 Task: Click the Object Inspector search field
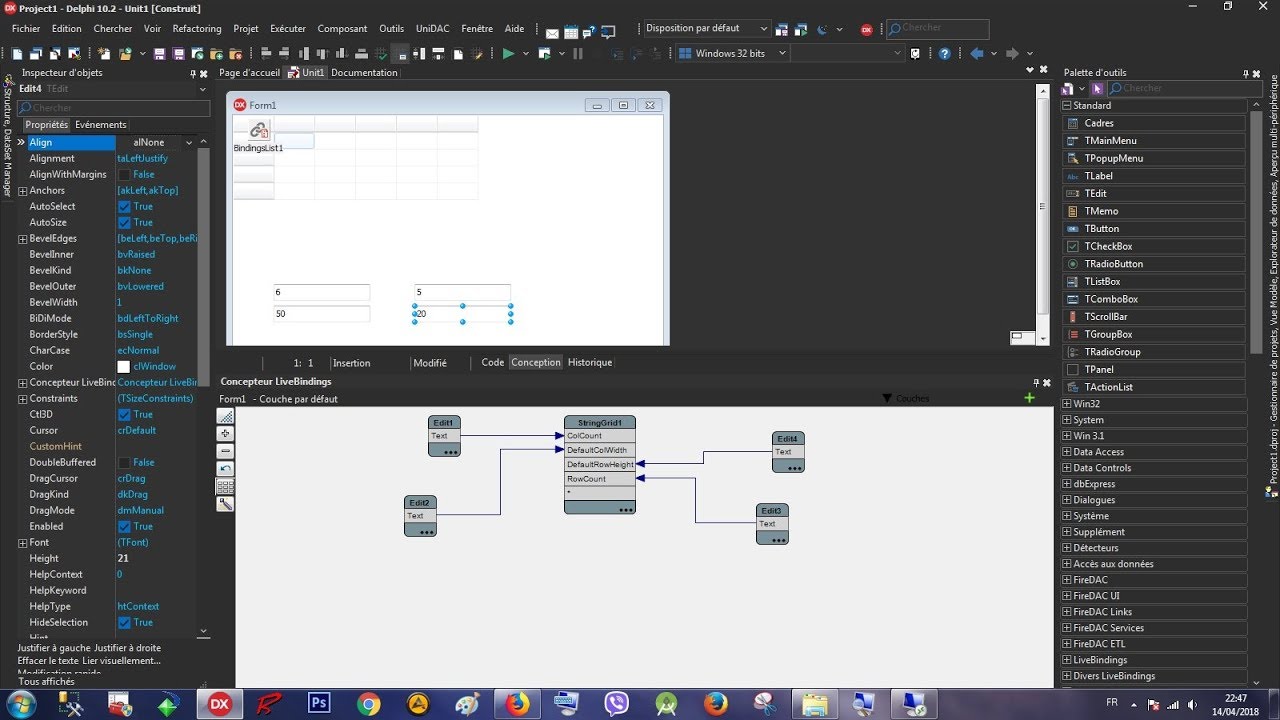point(114,108)
